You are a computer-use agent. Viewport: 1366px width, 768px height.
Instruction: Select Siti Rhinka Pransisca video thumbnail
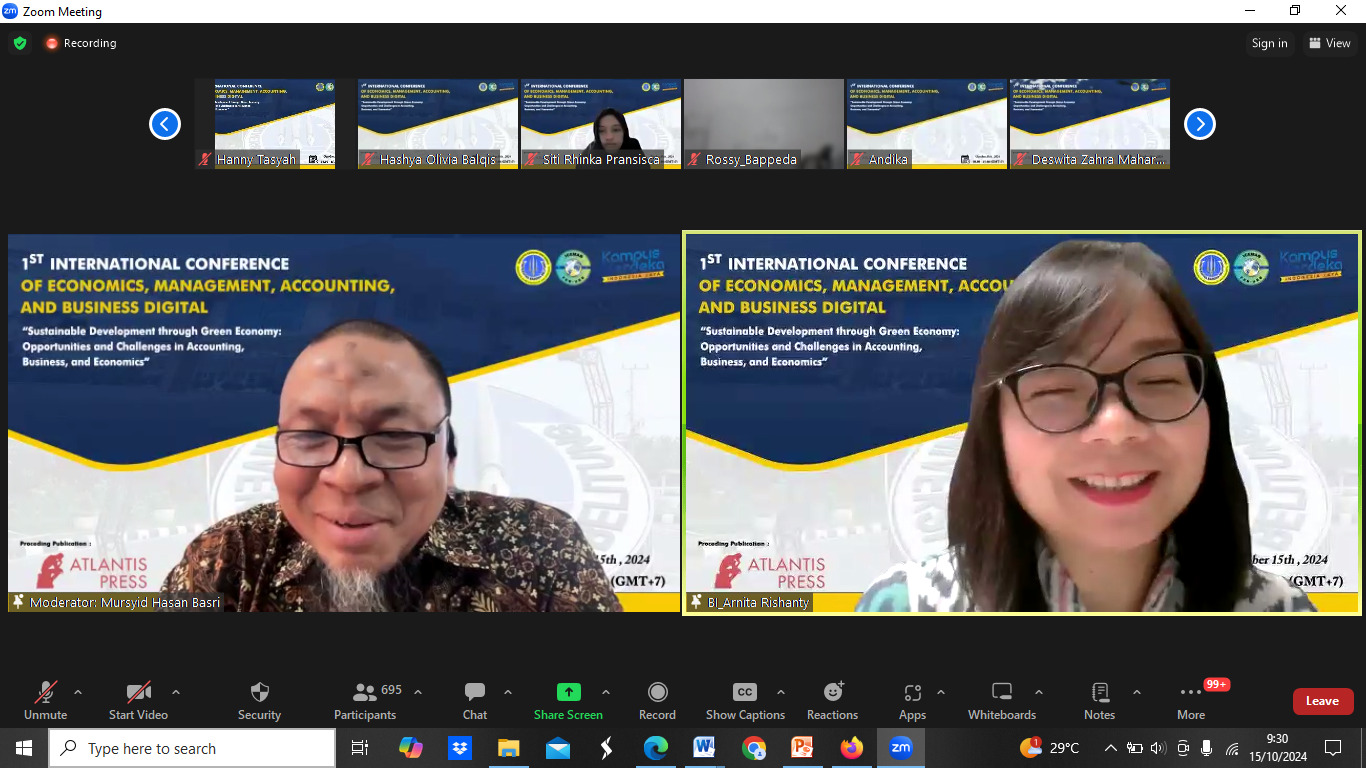(601, 124)
